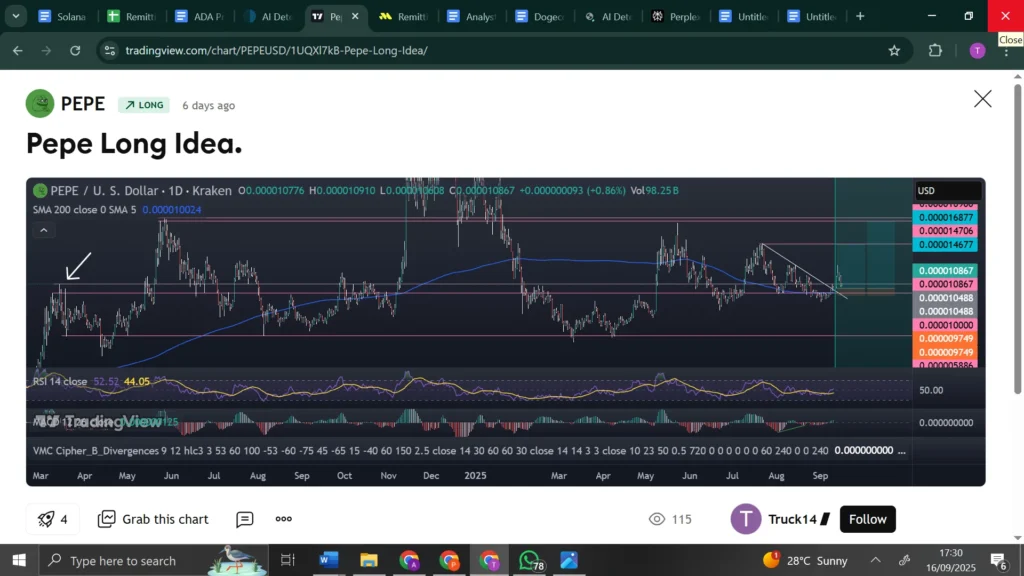
Task: Click the LONG position badge
Action: [144, 105]
